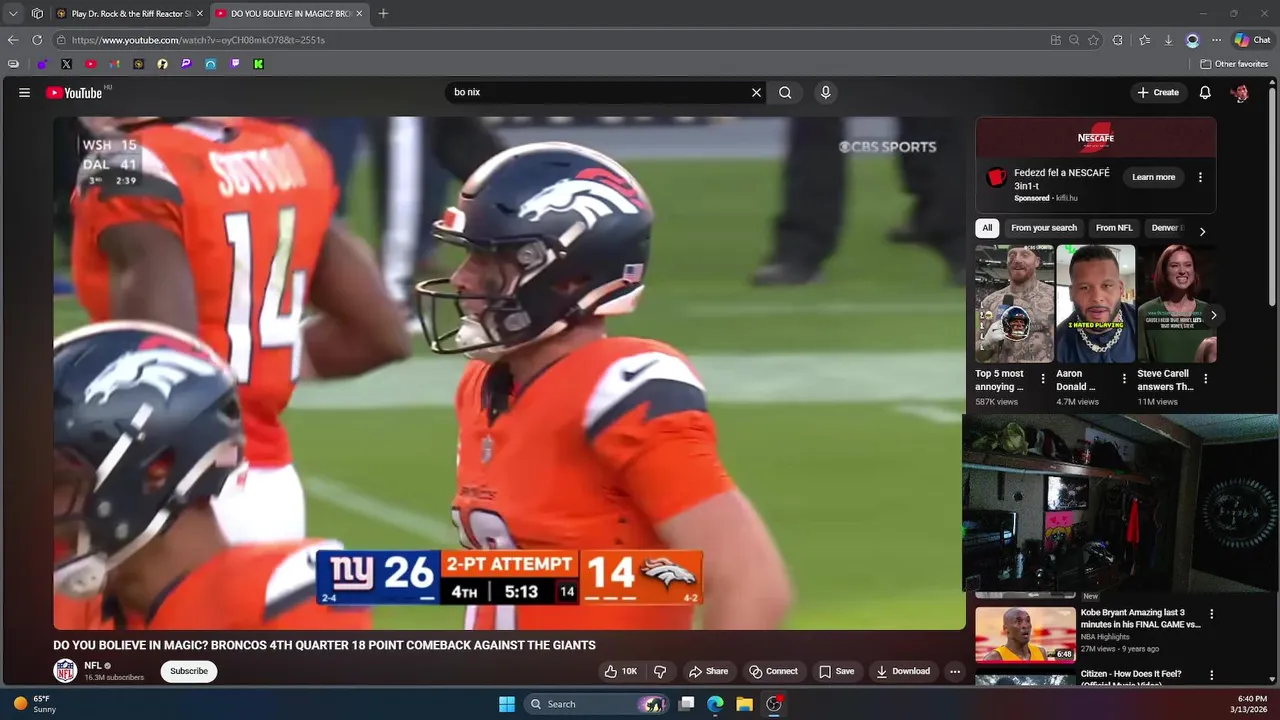Screen dimensions: 1280x720
Task: Click the Connect button
Action: [774, 671]
